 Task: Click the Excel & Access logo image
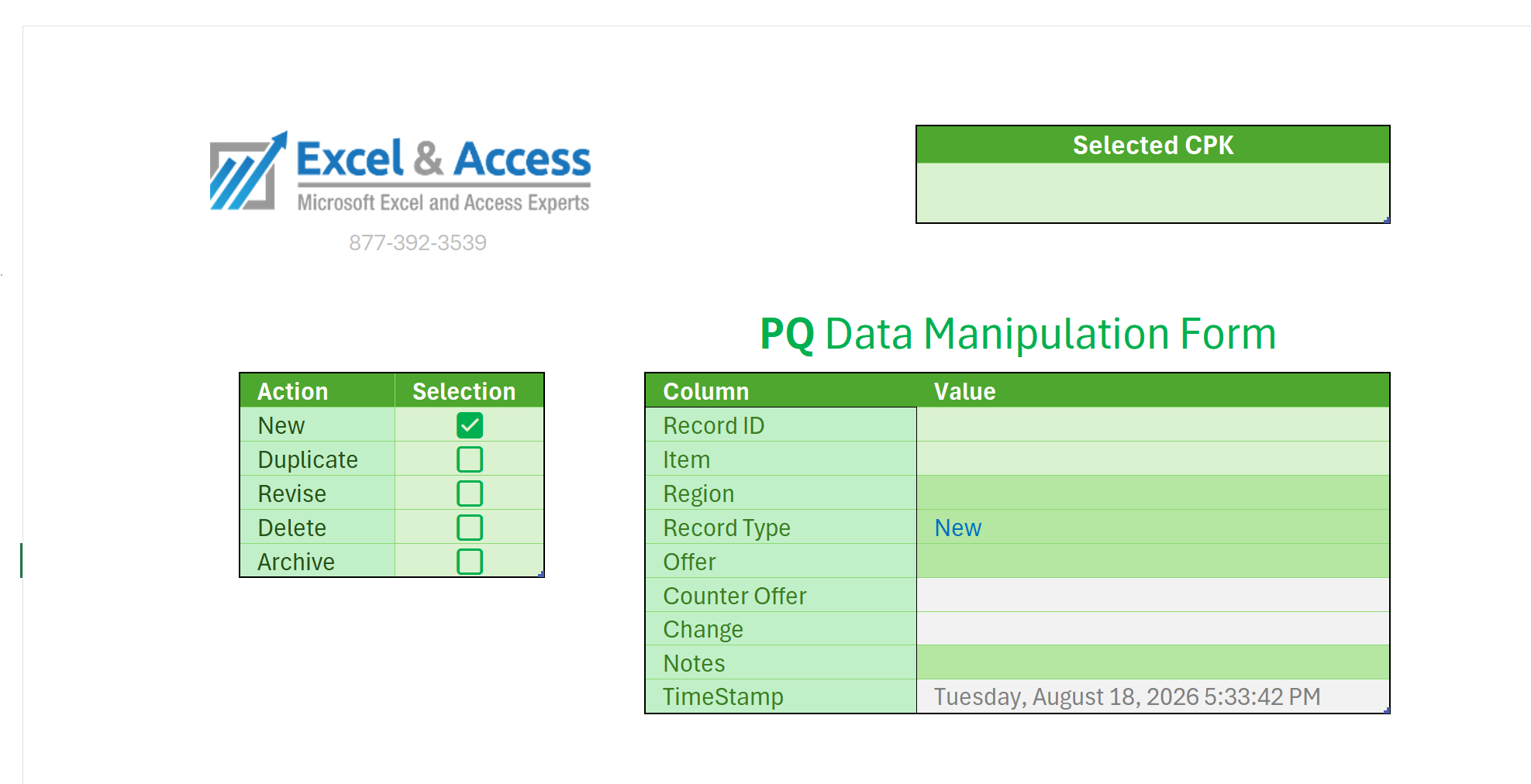click(400, 172)
